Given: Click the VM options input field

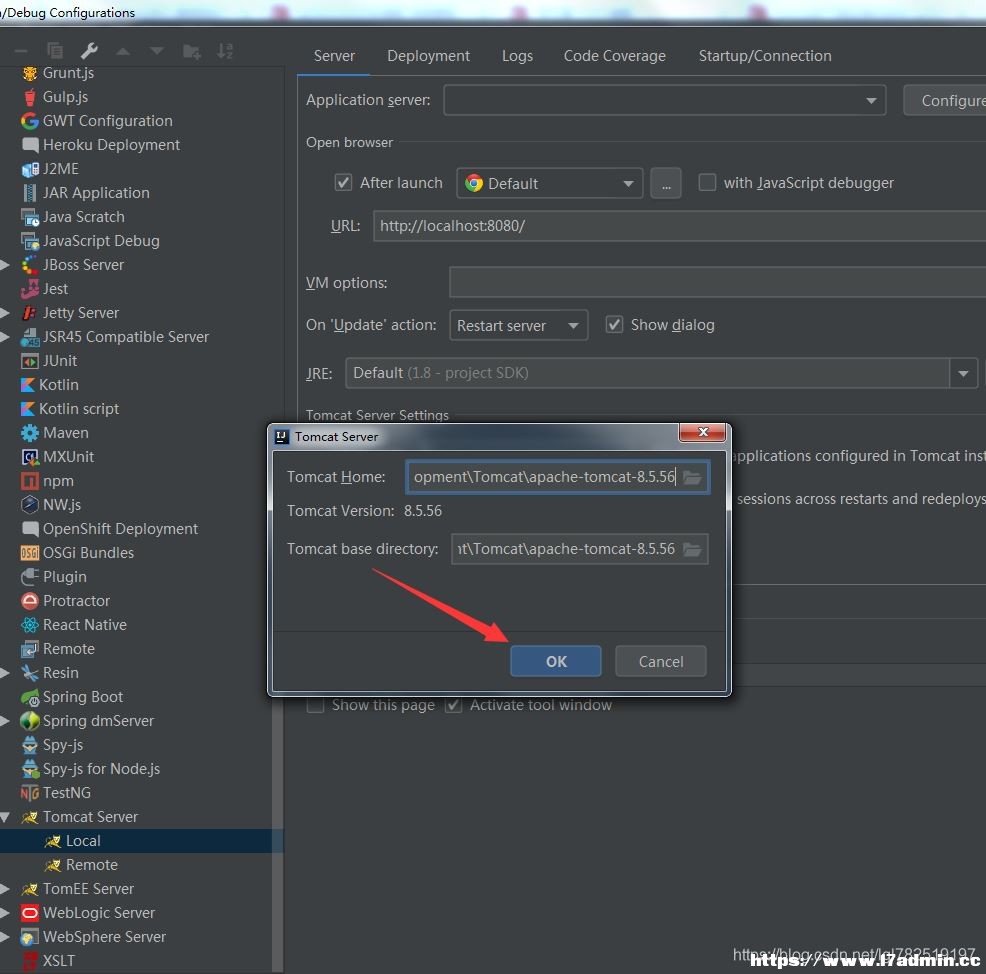Looking at the screenshot, I should pos(717,282).
